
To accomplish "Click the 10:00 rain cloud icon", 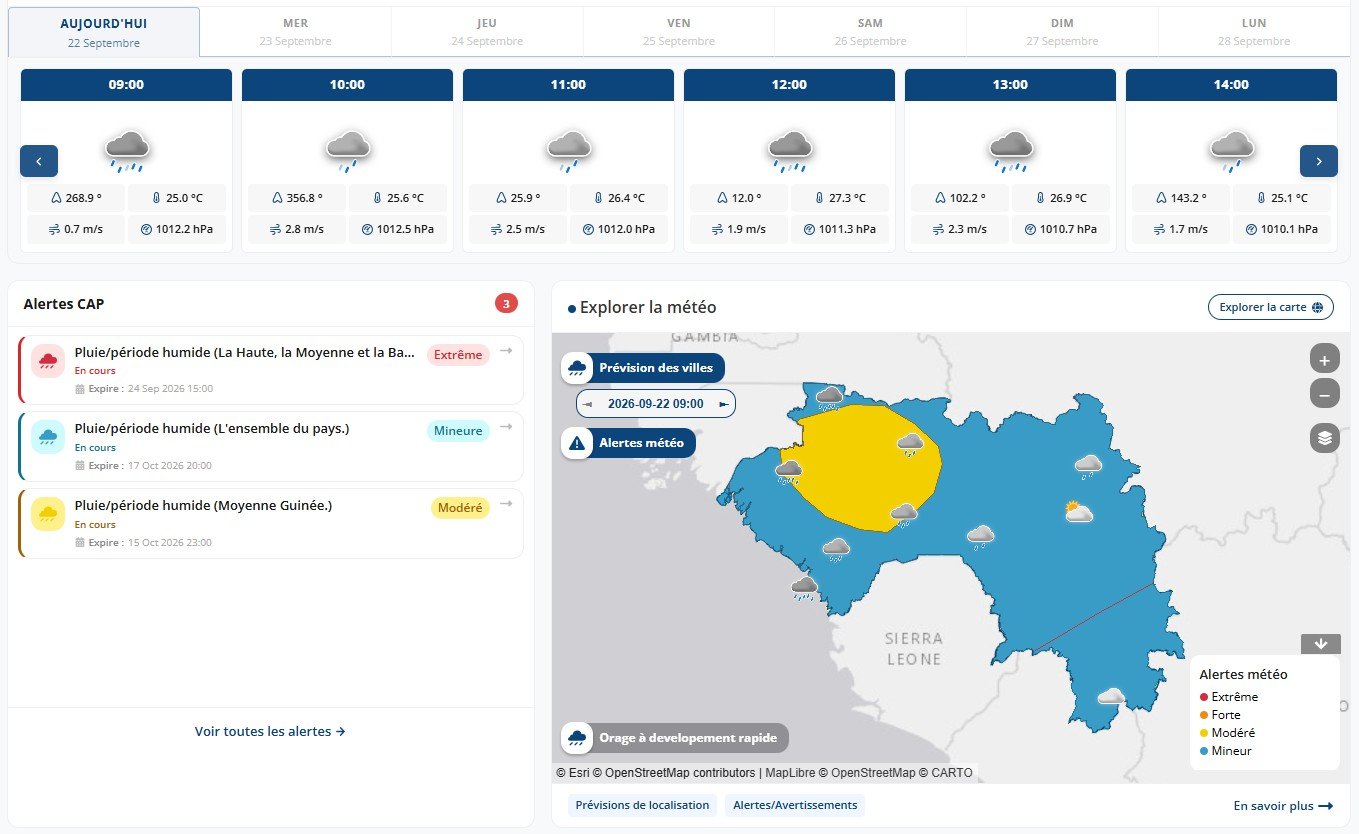I will click(348, 150).
